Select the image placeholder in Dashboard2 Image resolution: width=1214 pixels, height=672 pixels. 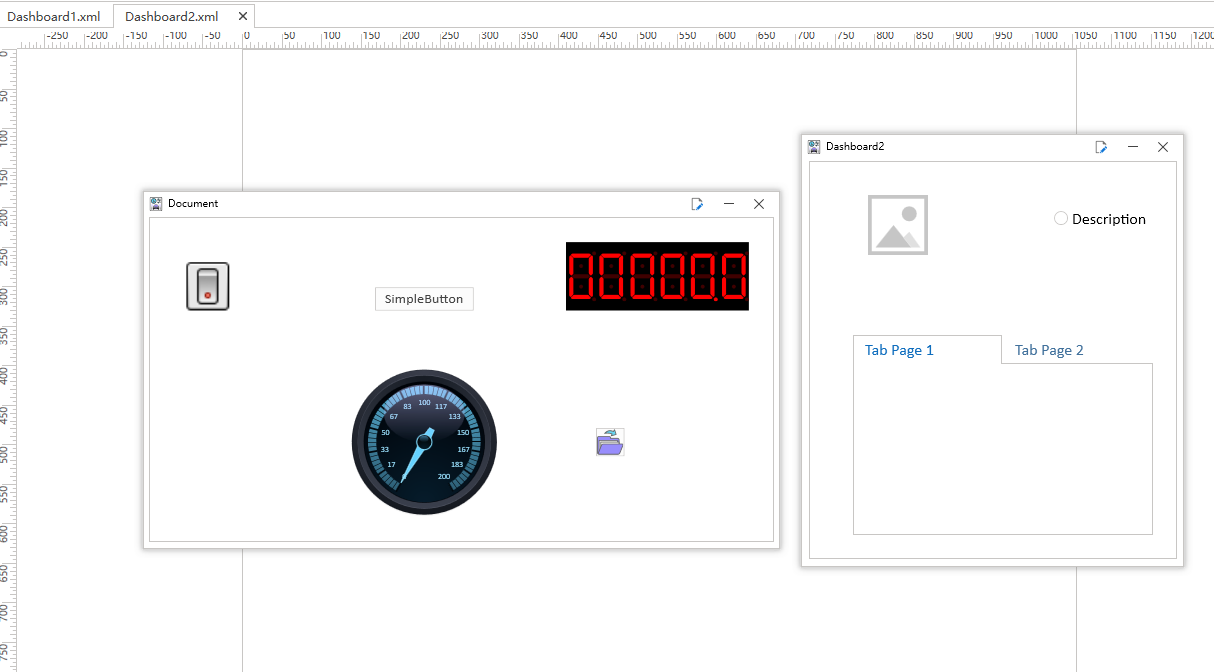[897, 225]
